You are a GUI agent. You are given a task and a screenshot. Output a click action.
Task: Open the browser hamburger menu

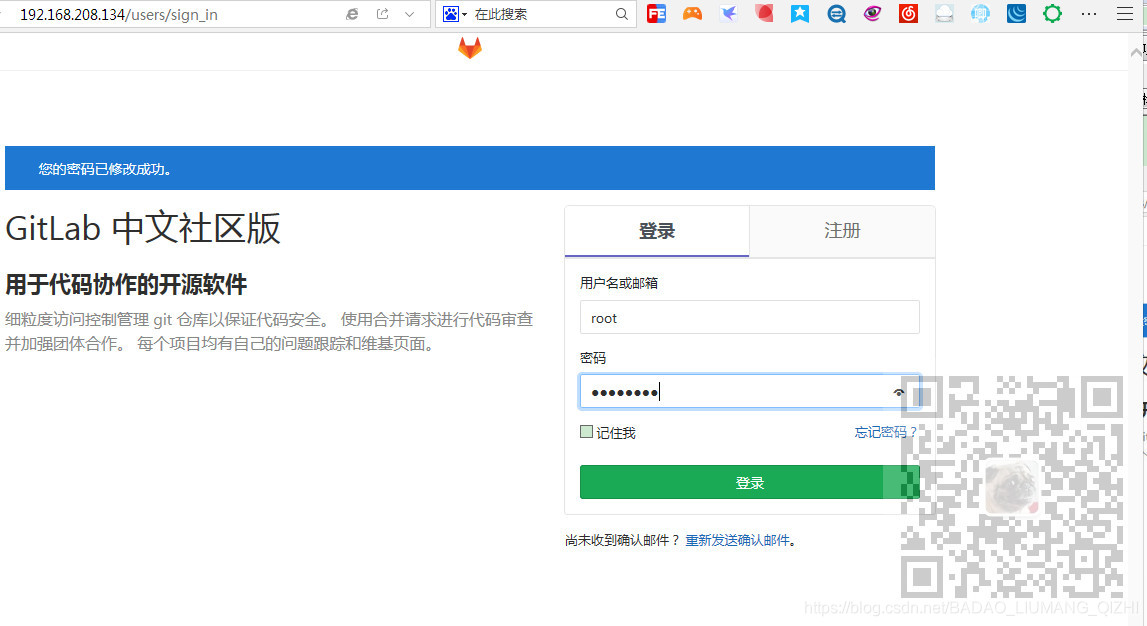(x=1124, y=14)
